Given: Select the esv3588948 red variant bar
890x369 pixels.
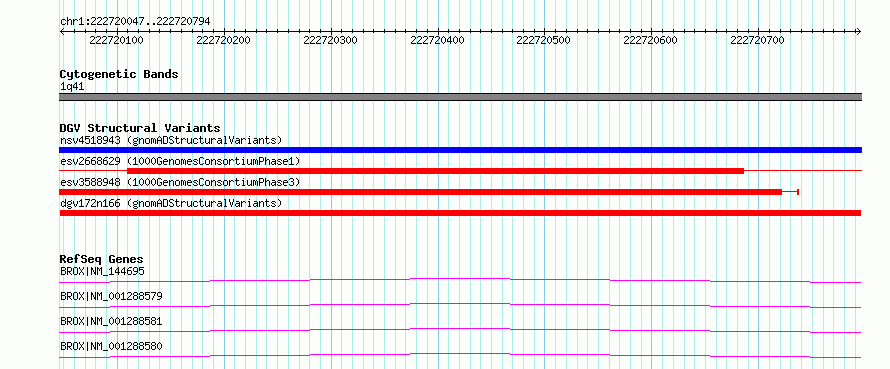Looking at the screenshot, I should (x=421, y=192).
